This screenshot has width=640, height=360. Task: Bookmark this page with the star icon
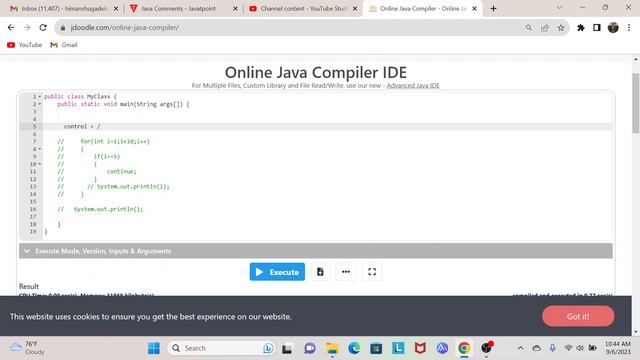coord(561,27)
